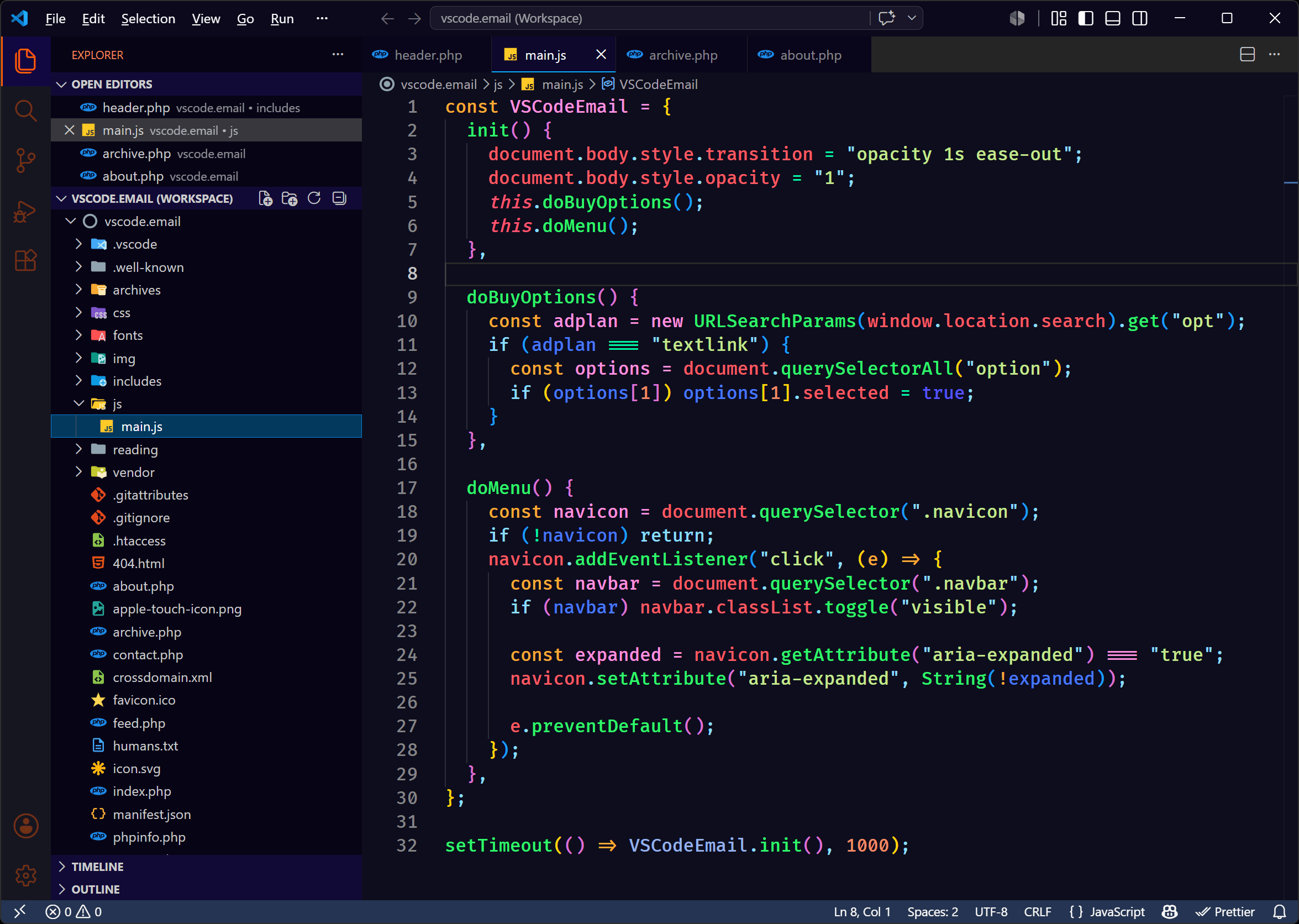Viewport: 1299px width, 924px height.
Task: Toggle Secondary Side Bar visibility
Action: point(1140,19)
